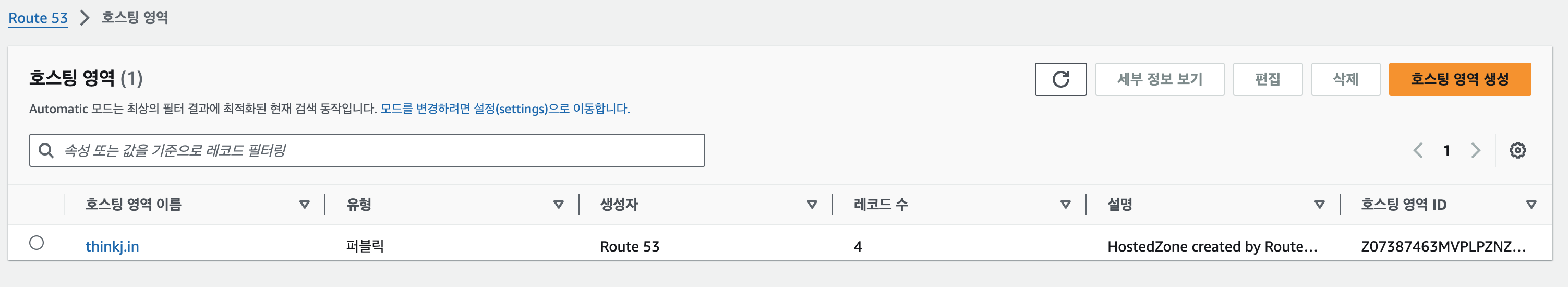Viewport: 1568px width, 287px height.
Task: Click 호스팅 영역 생성 button
Action: point(1460,79)
